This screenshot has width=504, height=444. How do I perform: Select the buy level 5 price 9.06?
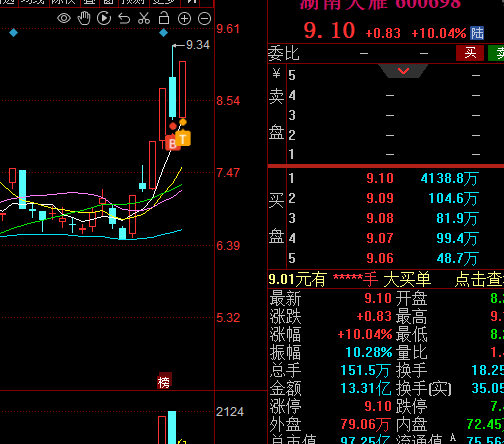click(x=380, y=258)
